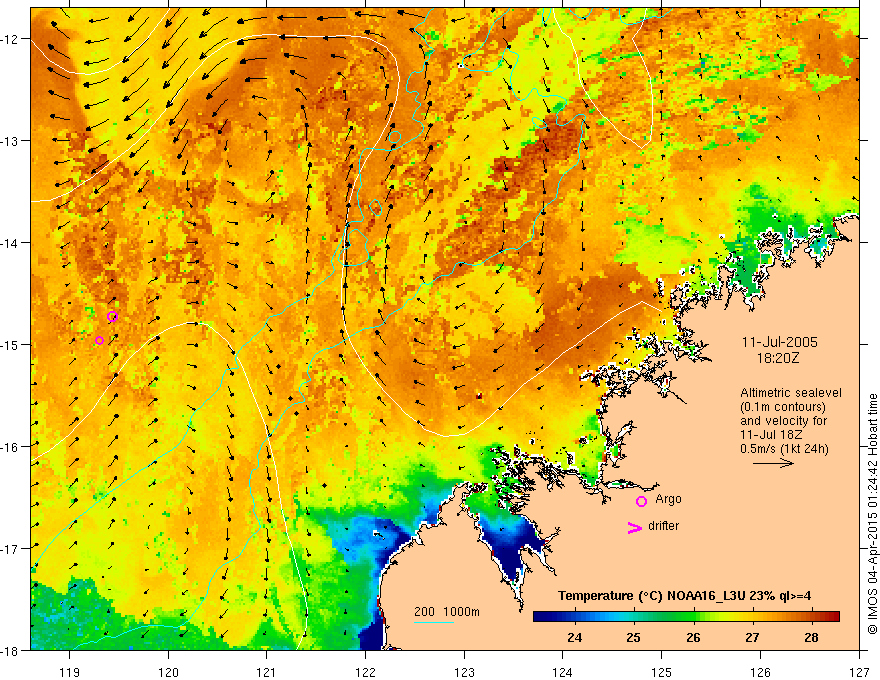Click the green 26 region of colorbar
The image size is (880, 680).
coord(693,617)
